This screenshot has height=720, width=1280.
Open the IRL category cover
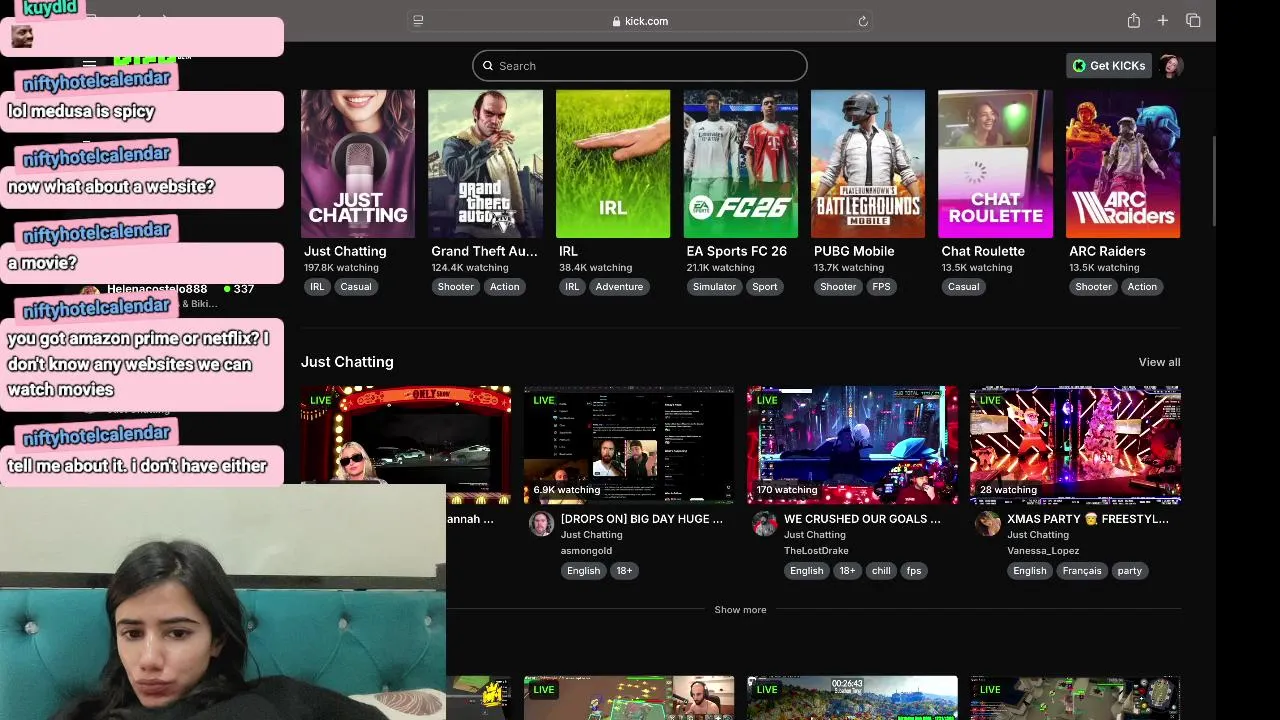(x=613, y=164)
